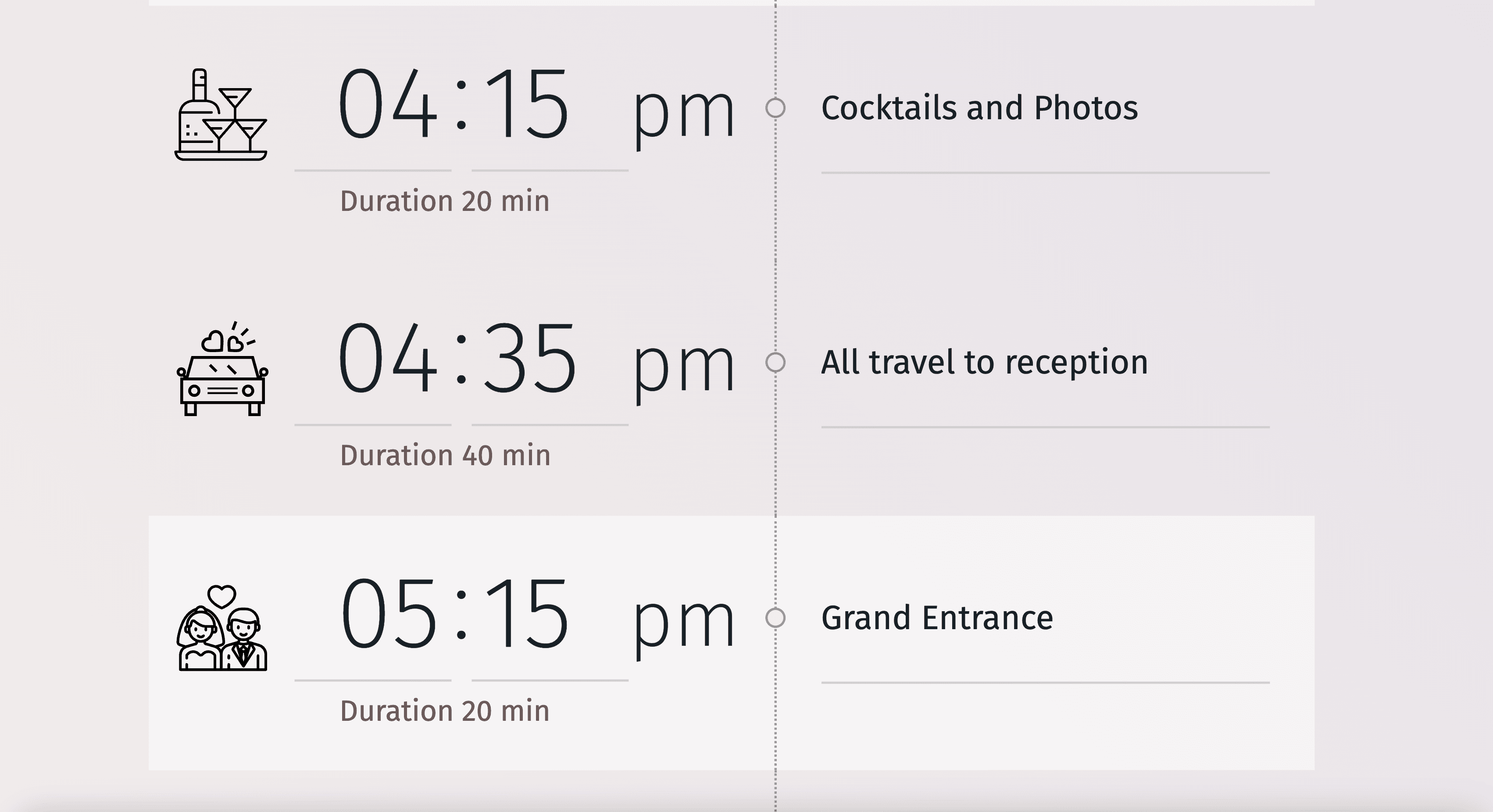Select the Cocktails and Photos timeline marker
Image resolution: width=1493 pixels, height=812 pixels.
[775, 108]
